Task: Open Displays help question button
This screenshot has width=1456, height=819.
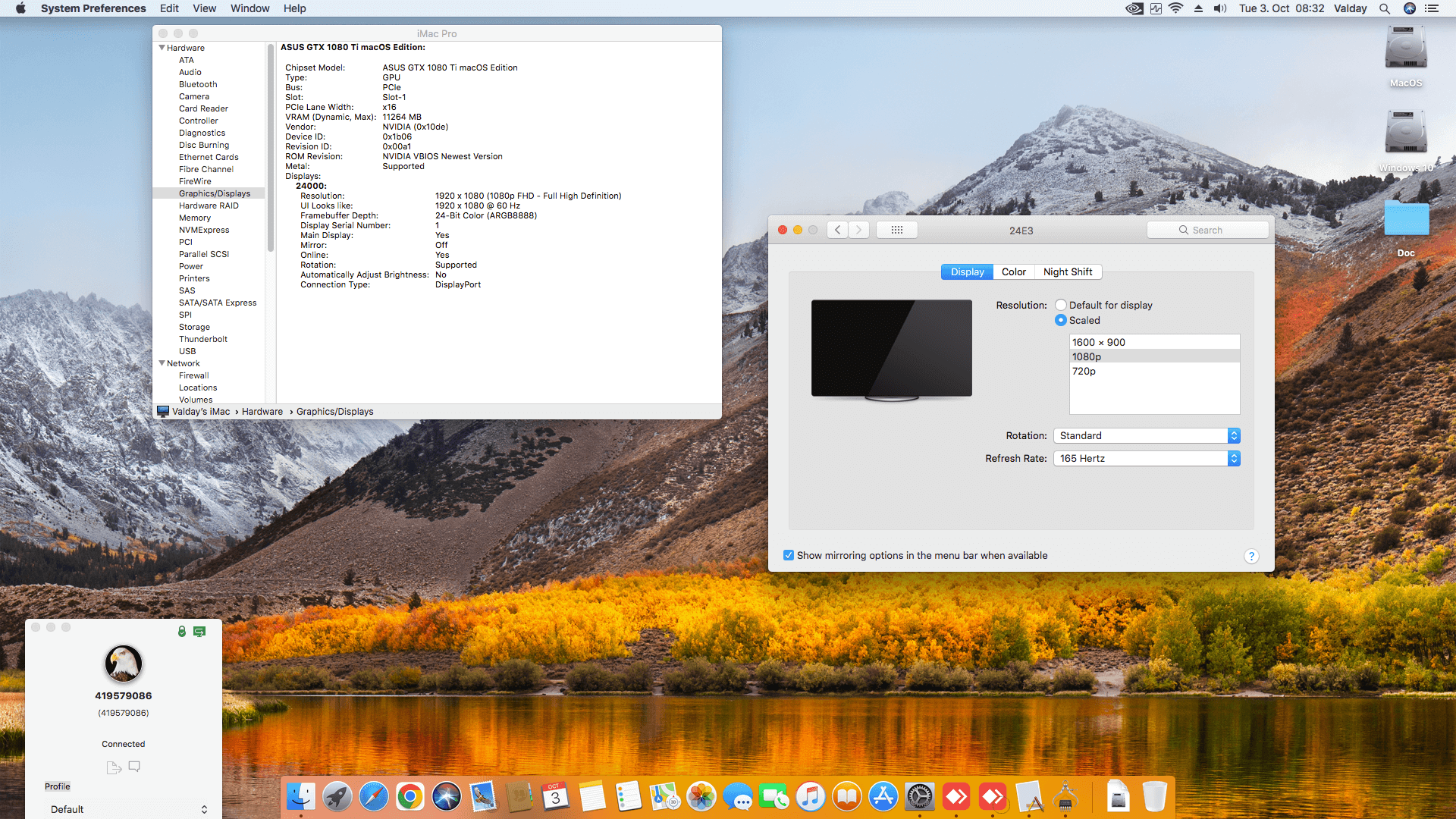Action: 1251,556
